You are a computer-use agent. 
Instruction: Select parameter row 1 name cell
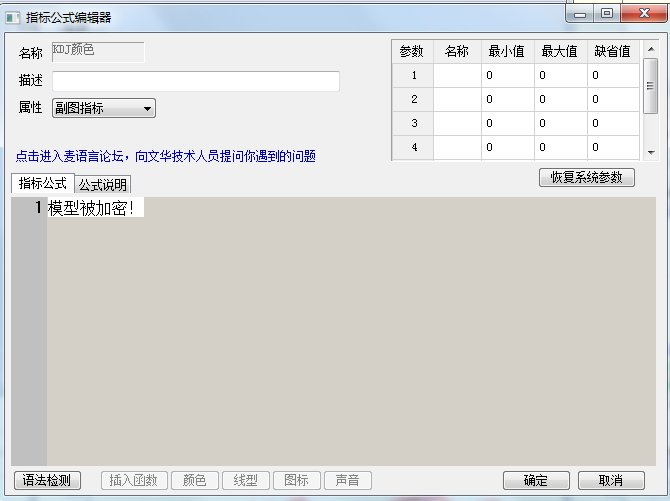[x=457, y=76]
